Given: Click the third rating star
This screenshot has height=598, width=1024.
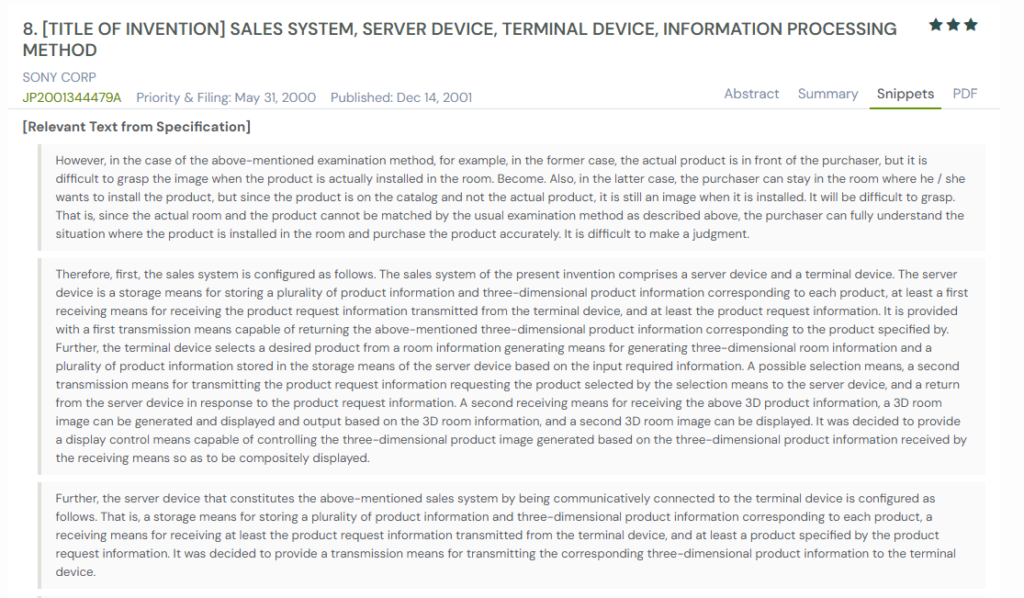Looking at the screenshot, I should click(x=971, y=25).
